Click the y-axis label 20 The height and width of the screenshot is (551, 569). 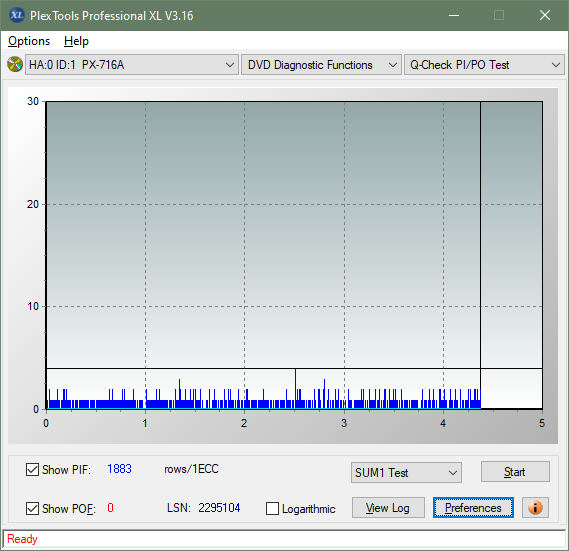coord(33,204)
